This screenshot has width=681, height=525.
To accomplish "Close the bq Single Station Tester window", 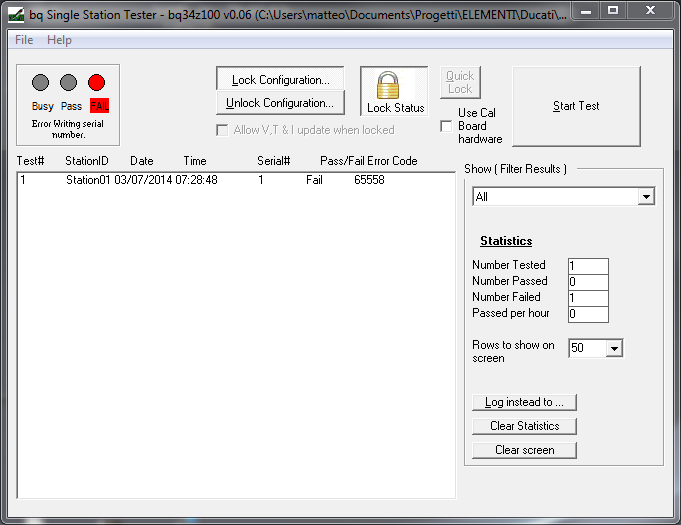I will coord(650,11).
